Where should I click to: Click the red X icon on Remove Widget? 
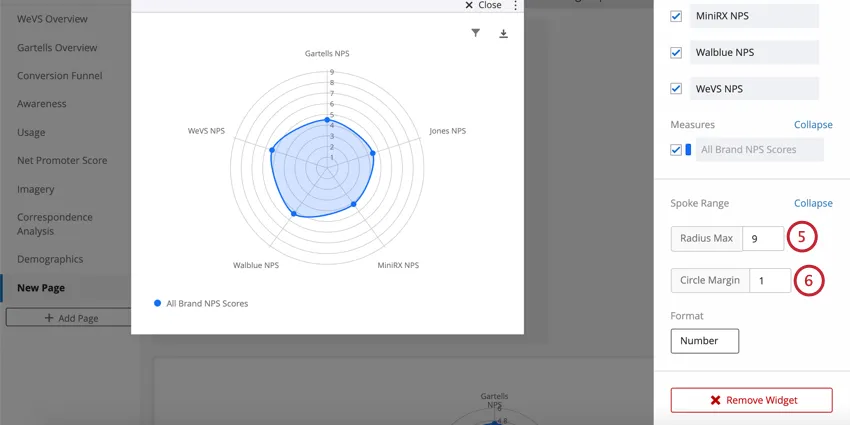click(x=715, y=400)
